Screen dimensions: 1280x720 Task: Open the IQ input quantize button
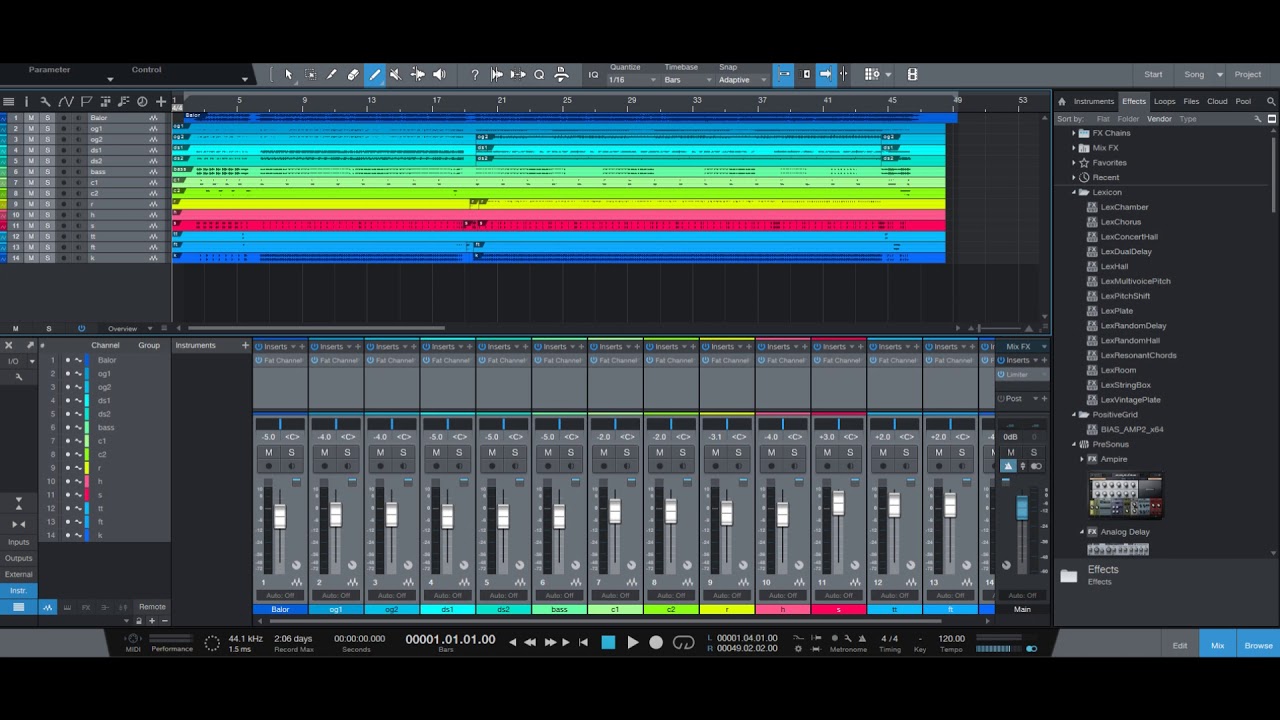coord(593,74)
